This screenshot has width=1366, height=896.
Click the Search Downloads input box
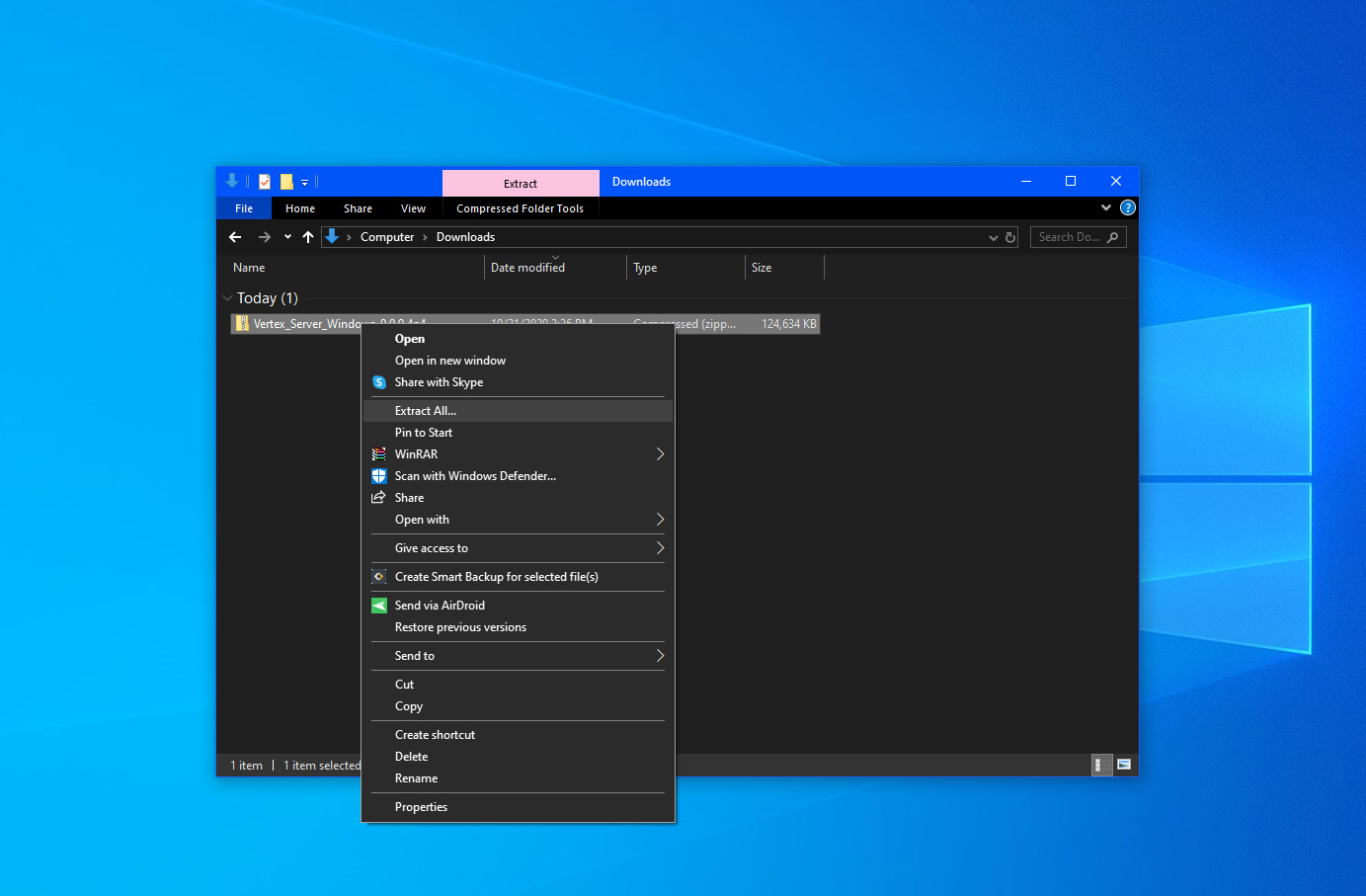point(1069,237)
